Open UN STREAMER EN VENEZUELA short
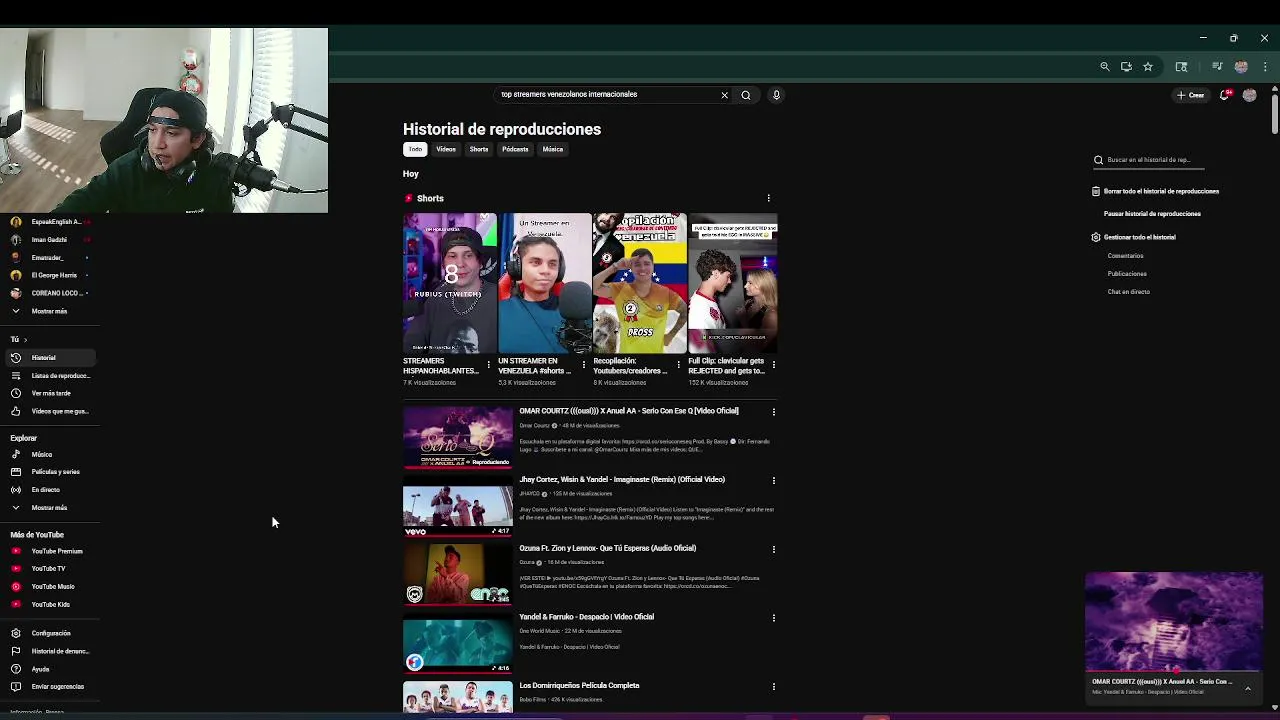Screen dimensions: 1280x720 545,283
